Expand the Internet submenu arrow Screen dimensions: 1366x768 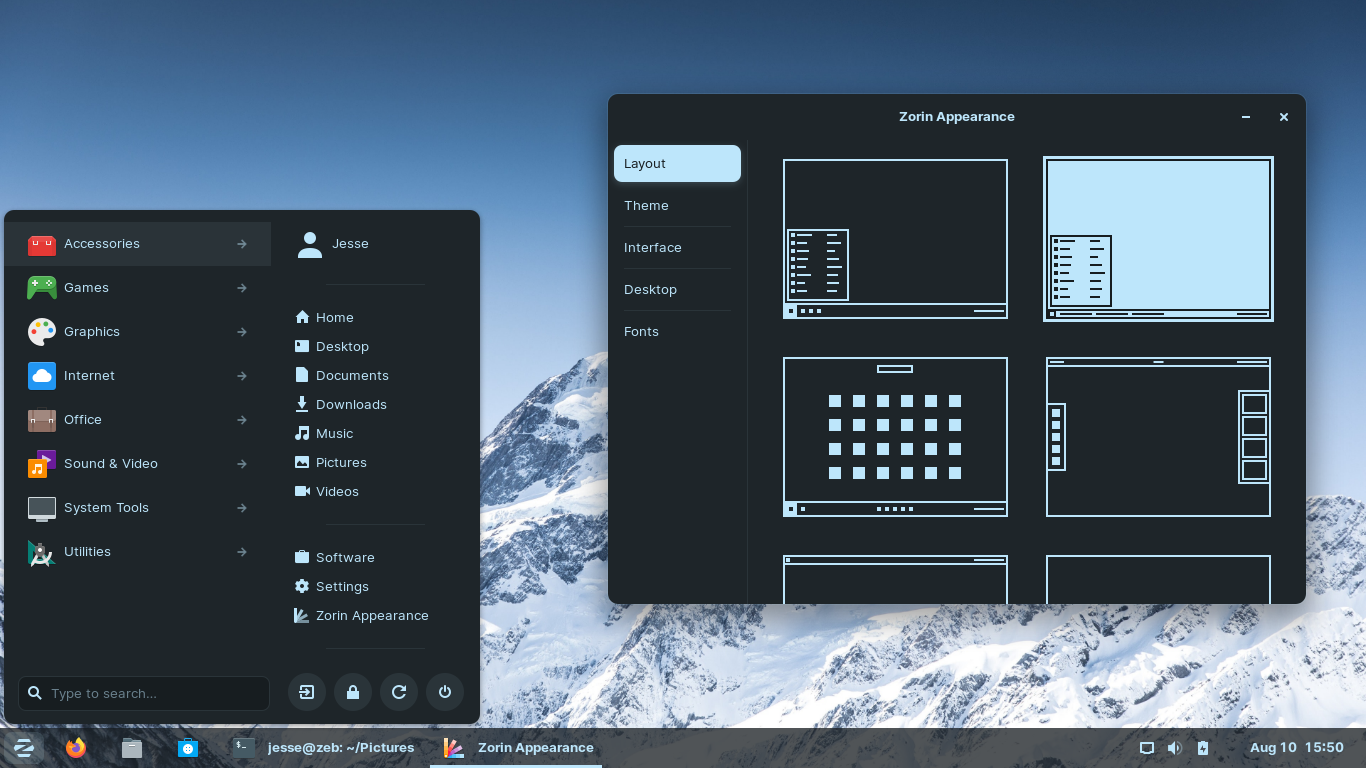[x=242, y=376]
